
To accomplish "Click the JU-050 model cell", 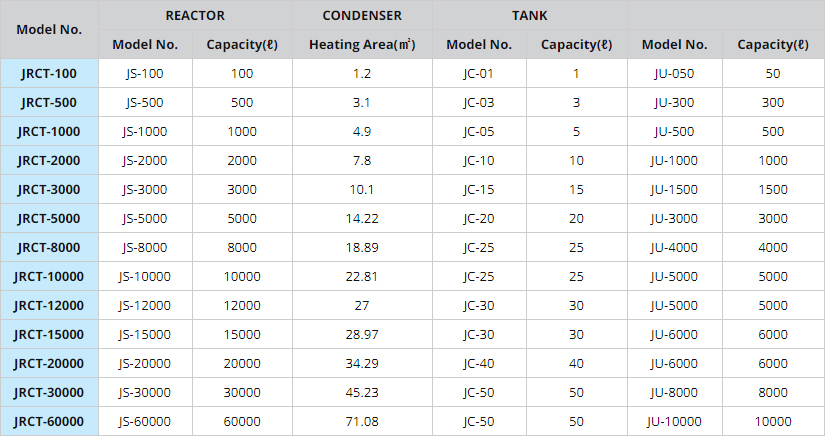I will point(675,73).
